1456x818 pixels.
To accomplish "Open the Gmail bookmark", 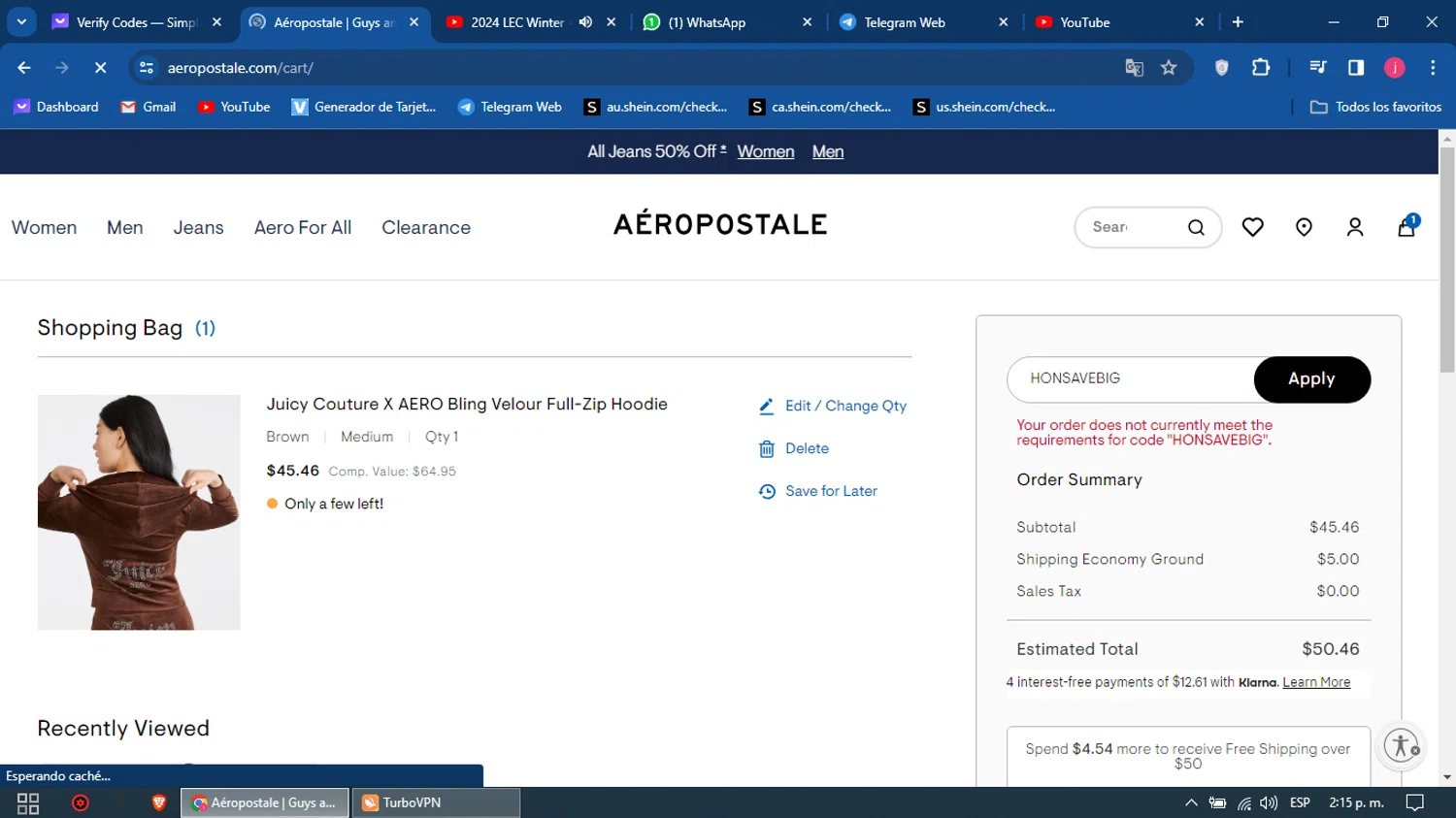I will (149, 107).
